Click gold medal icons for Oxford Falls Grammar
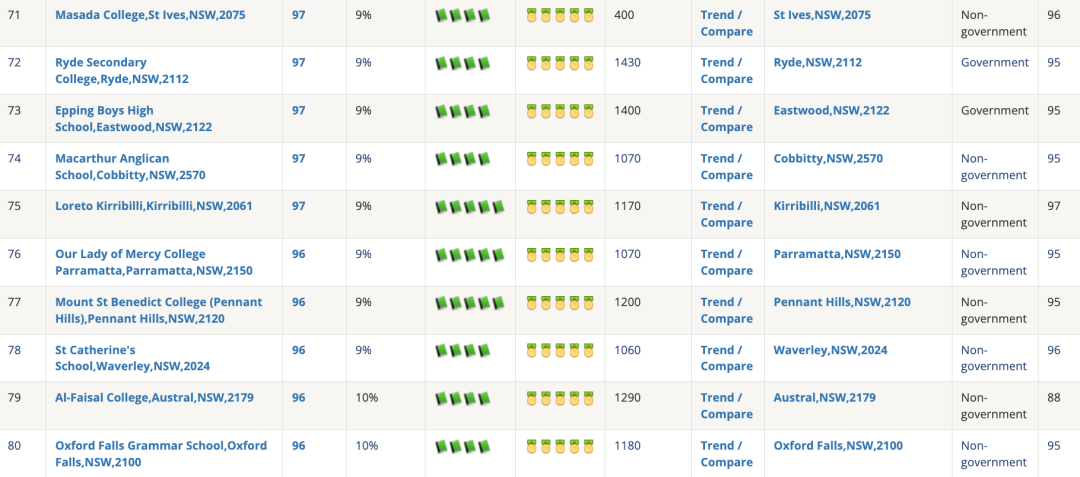 point(560,446)
